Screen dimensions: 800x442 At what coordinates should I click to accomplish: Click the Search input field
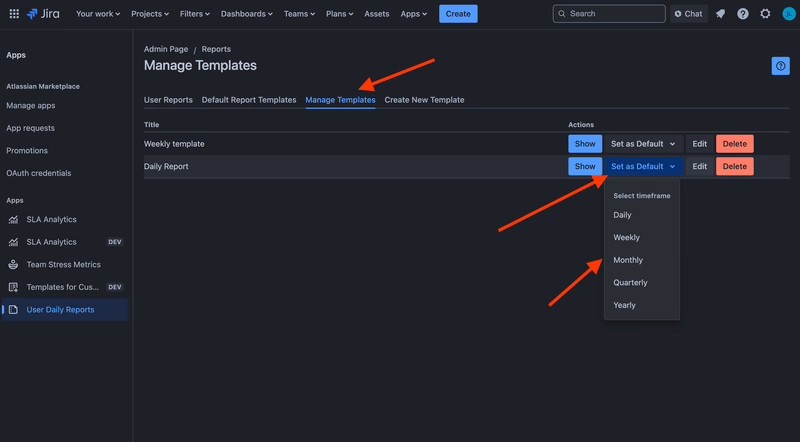[609, 14]
